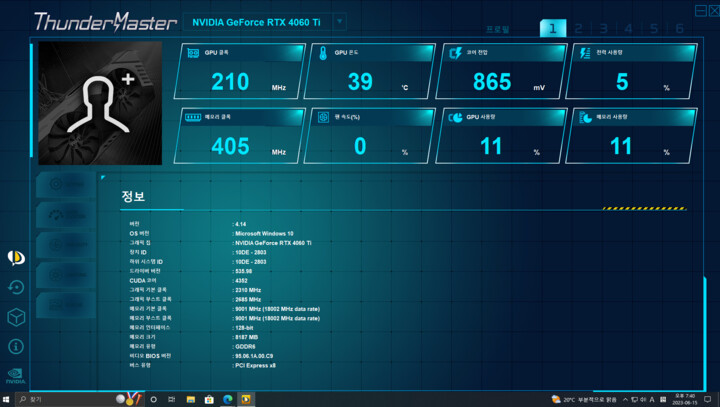Click the reset/restore icon in left sidebar
This screenshot has width=720, height=407.
pos(16,287)
